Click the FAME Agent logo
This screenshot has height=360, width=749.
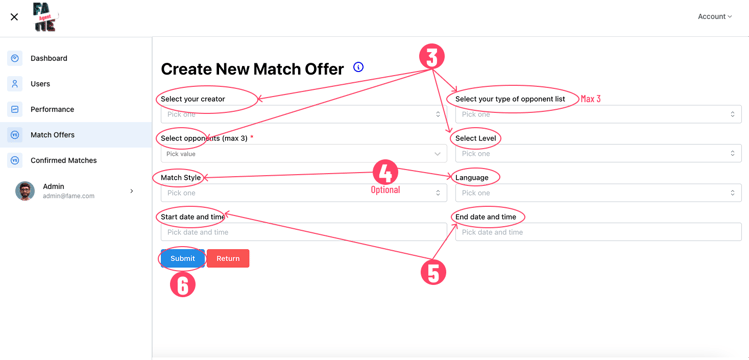(44, 17)
